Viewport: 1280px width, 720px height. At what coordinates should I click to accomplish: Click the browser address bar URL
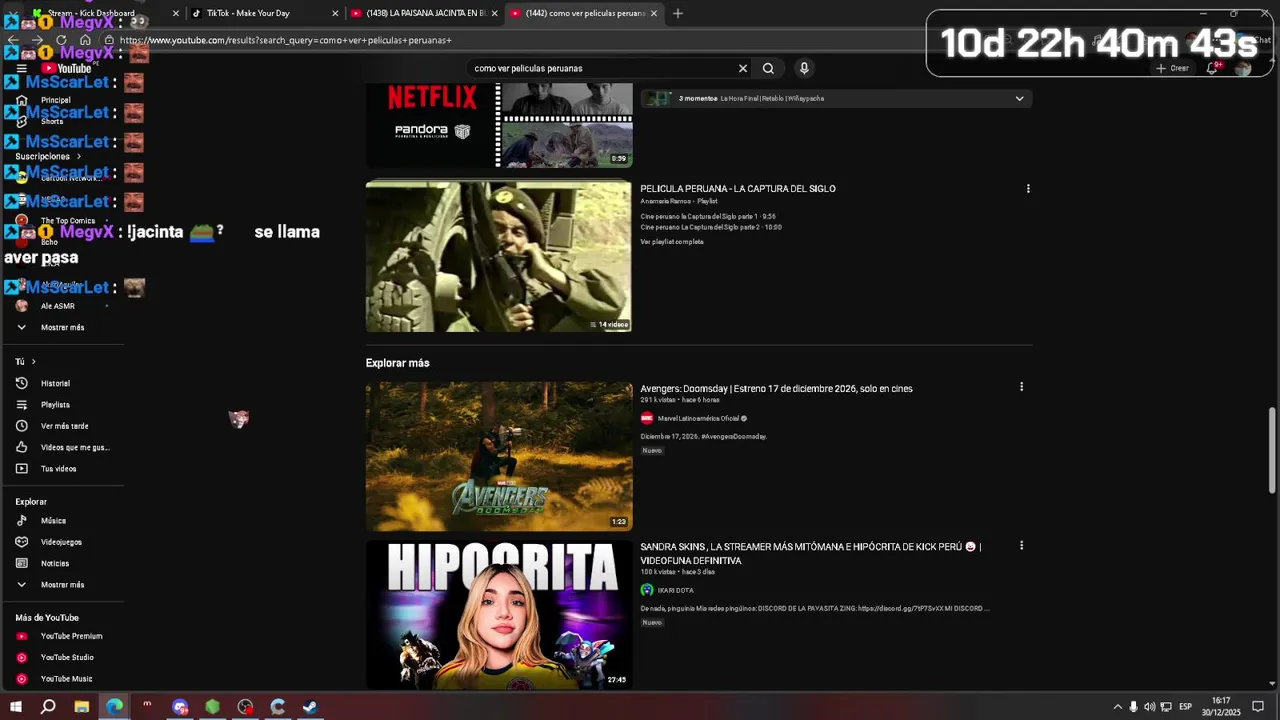coord(285,40)
